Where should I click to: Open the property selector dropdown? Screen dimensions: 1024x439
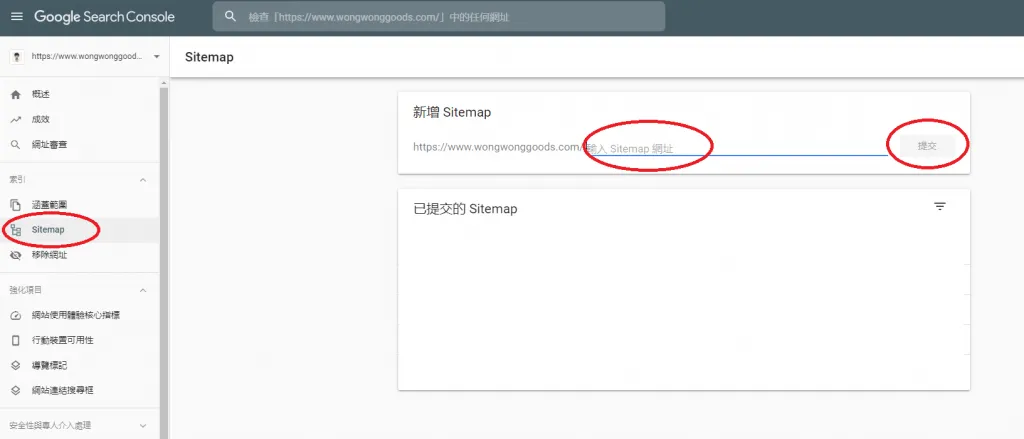157,57
